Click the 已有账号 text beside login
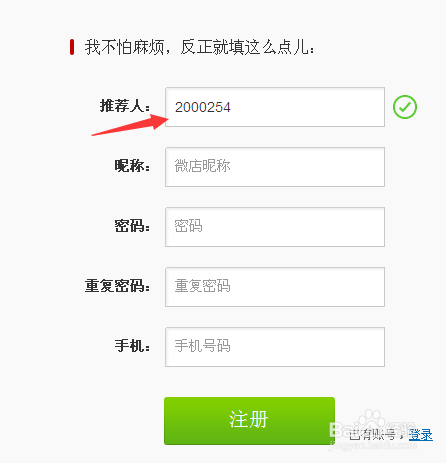Image resolution: width=446 pixels, height=463 pixels. coord(372,435)
